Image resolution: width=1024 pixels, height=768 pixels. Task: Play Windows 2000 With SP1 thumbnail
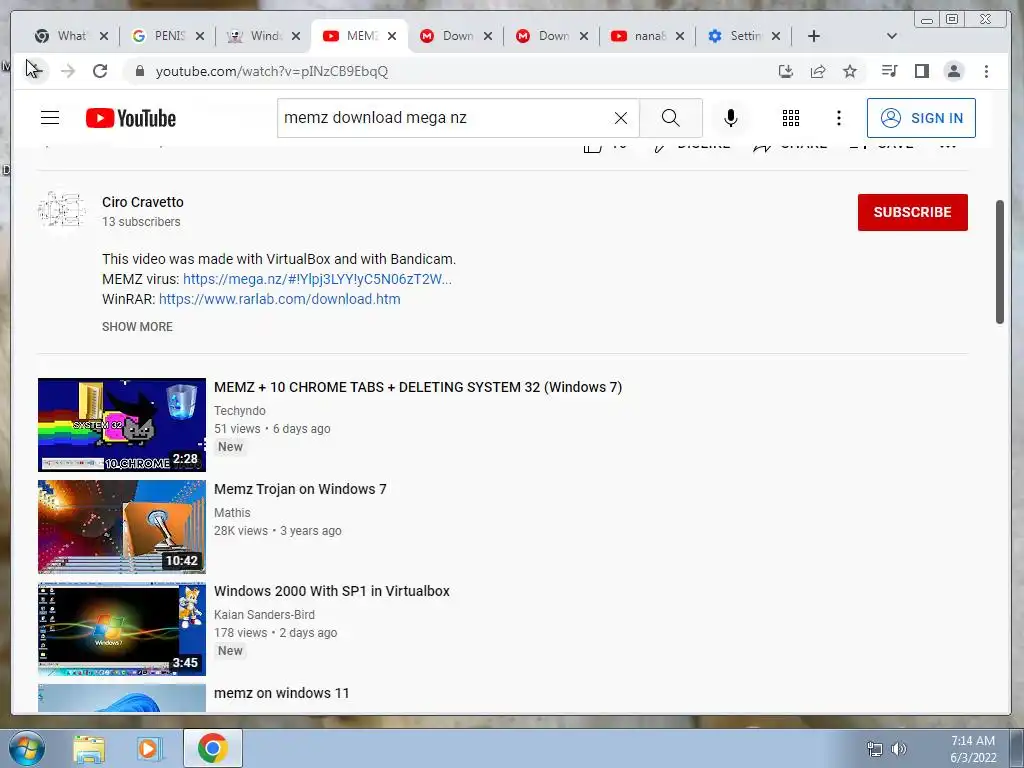pyautogui.click(x=121, y=628)
